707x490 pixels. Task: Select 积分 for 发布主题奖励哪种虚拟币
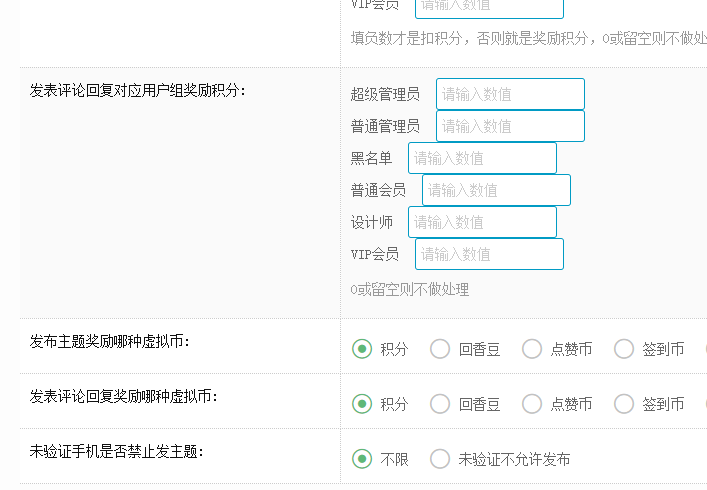(362, 349)
